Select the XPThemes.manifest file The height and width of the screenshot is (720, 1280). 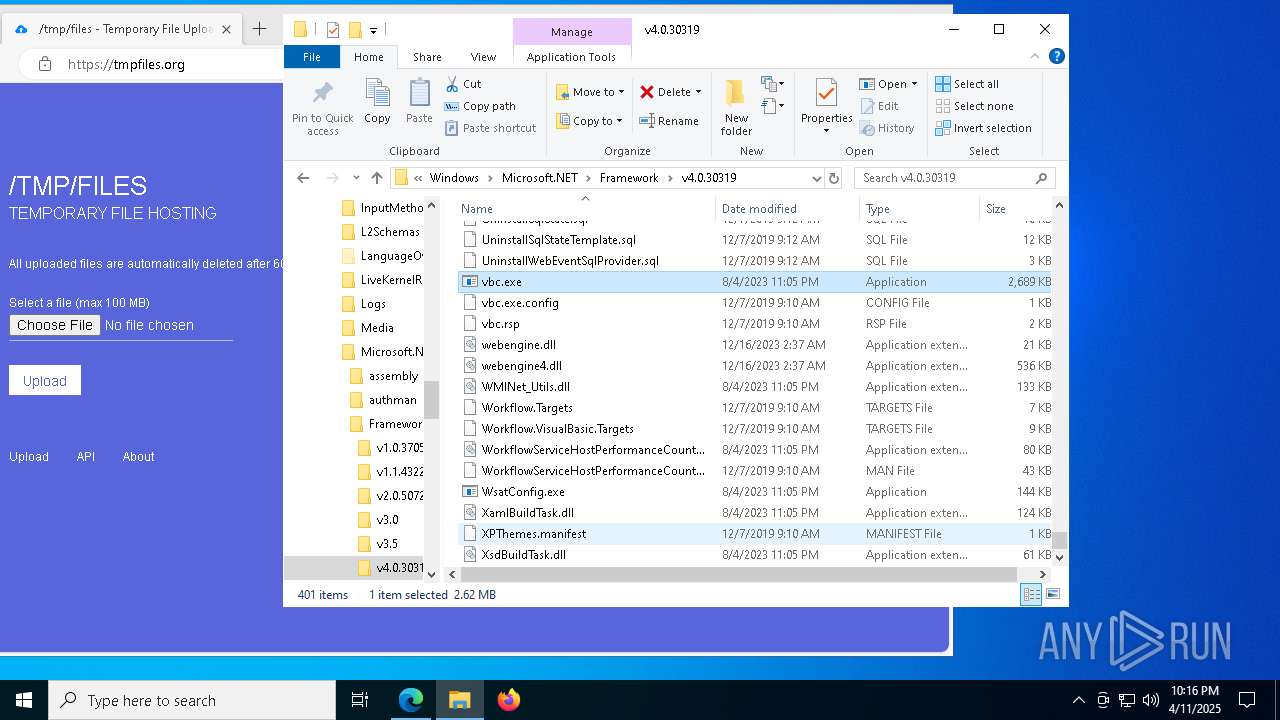click(755, 534)
